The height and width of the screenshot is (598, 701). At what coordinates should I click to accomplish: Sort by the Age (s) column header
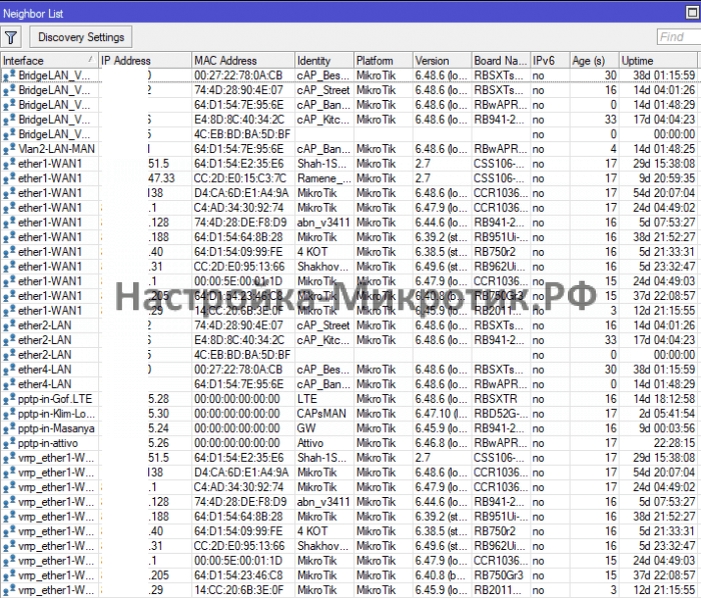595,60
